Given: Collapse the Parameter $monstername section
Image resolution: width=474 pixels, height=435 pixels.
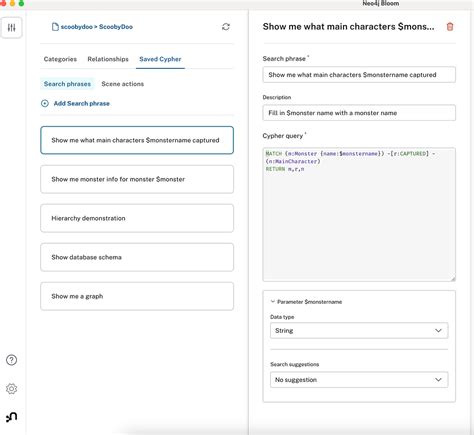Looking at the screenshot, I should pos(272,302).
